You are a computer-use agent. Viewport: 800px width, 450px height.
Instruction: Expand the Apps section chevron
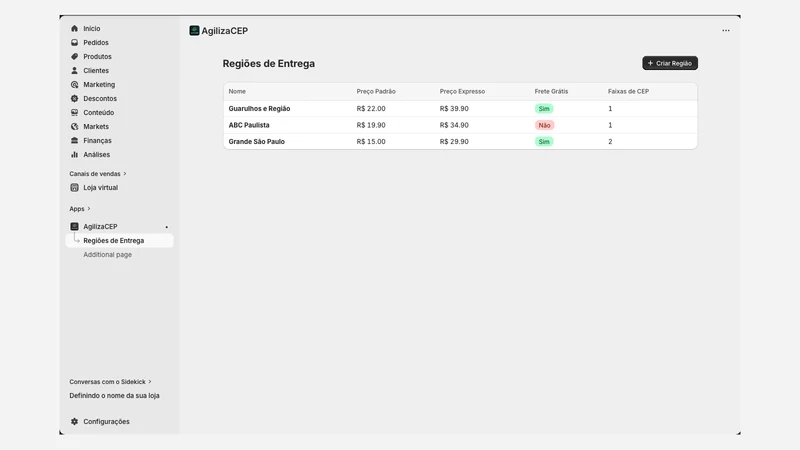[x=89, y=209]
